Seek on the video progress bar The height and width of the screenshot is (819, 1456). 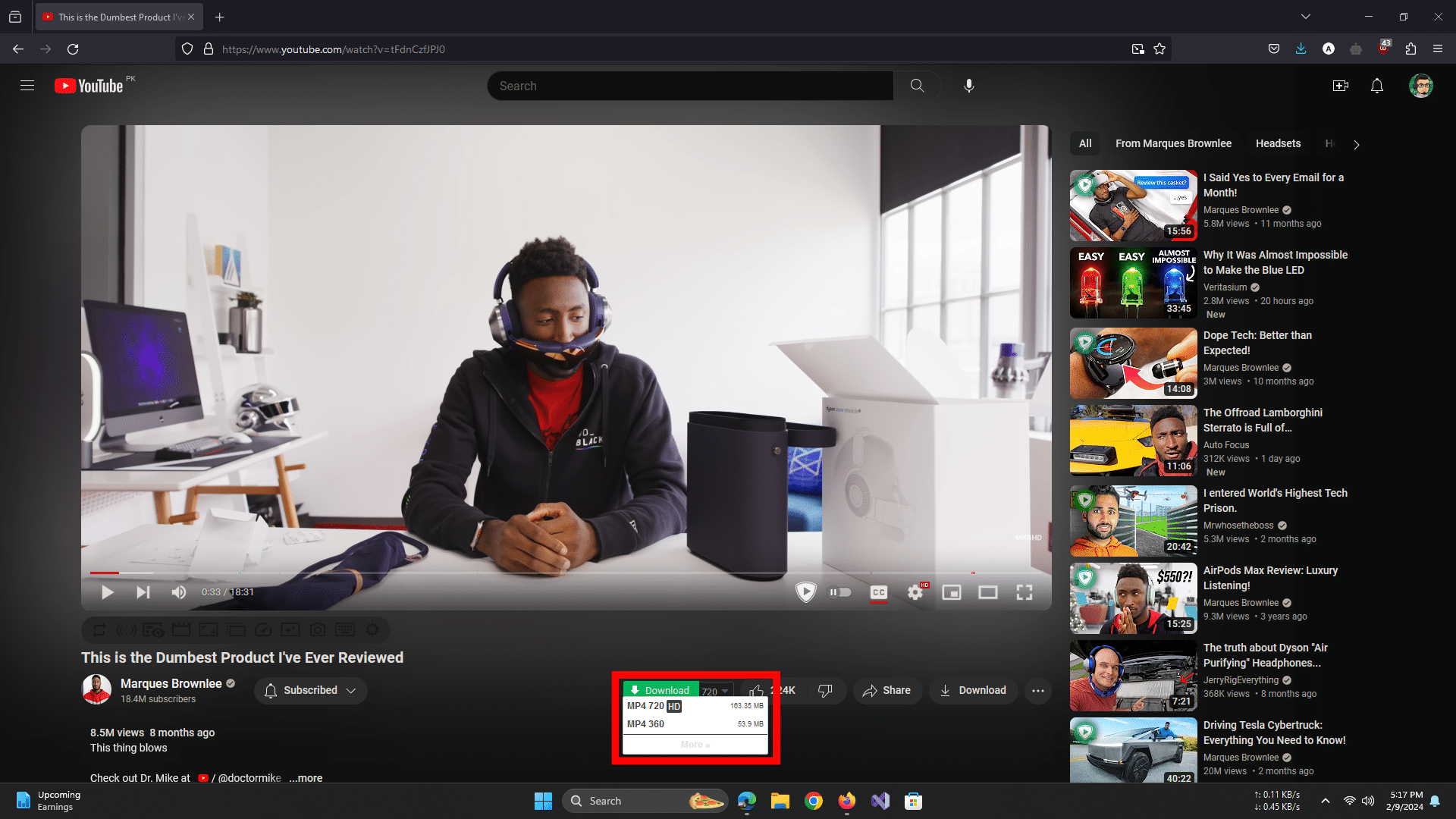click(531, 573)
